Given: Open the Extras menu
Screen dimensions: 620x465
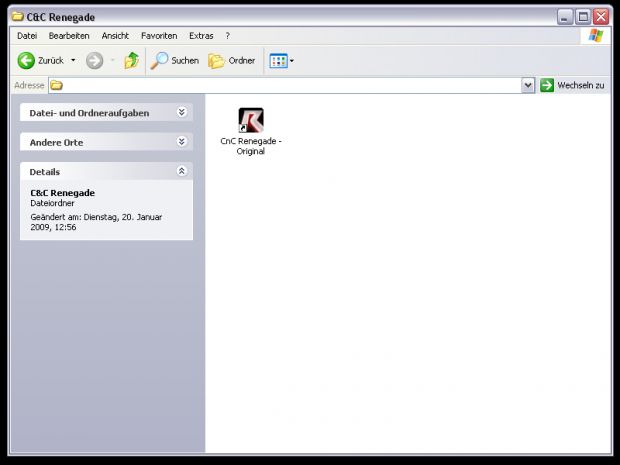Looking at the screenshot, I should click(201, 36).
